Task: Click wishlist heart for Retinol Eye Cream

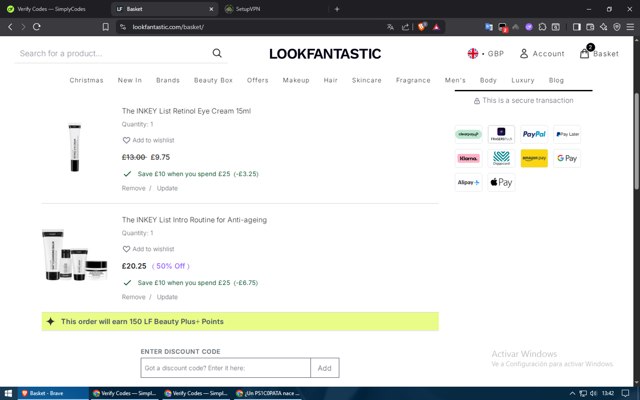Action: point(126,140)
